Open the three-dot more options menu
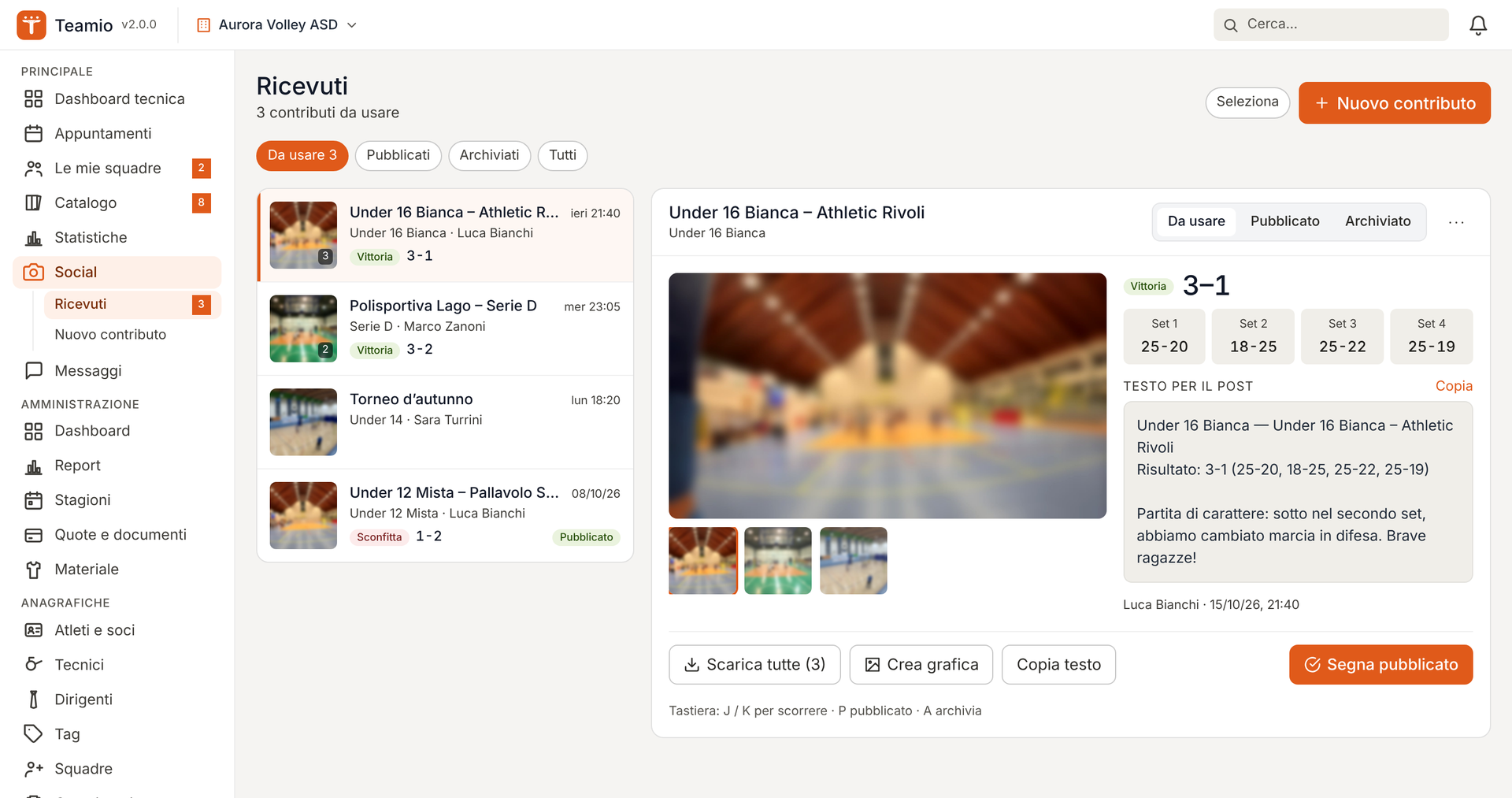This screenshot has width=1512, height=798. (1456, 222)
